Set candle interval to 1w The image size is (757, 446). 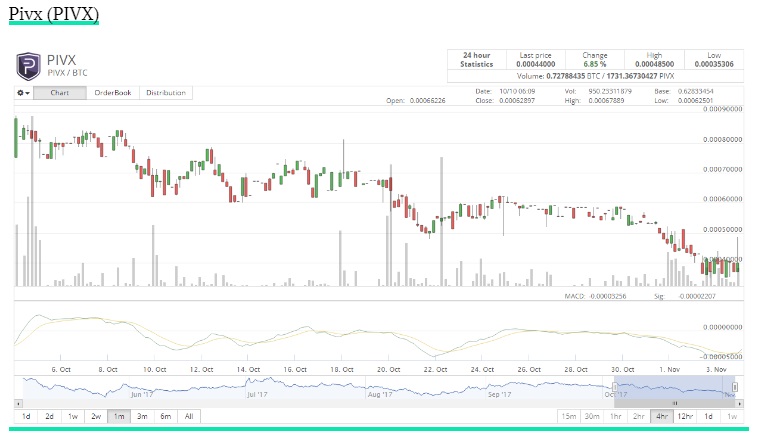click(x=732, y=416)
